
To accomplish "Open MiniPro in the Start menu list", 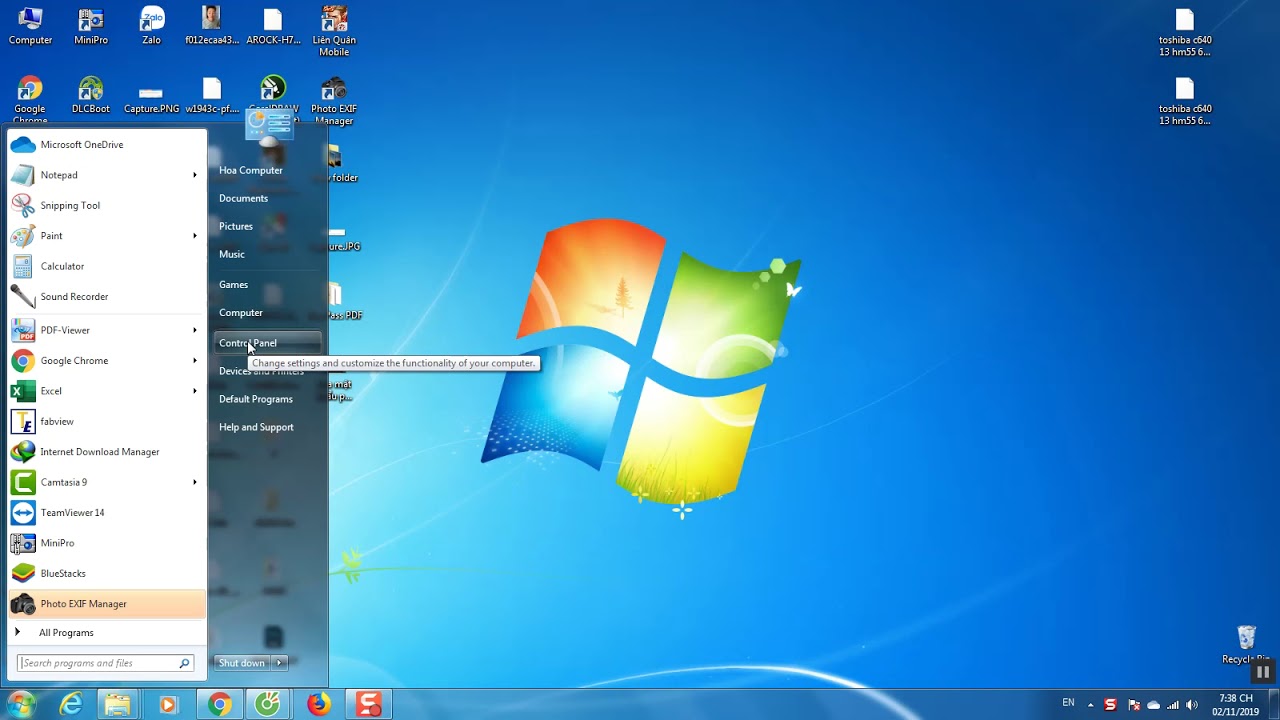I will coord(106,543).
